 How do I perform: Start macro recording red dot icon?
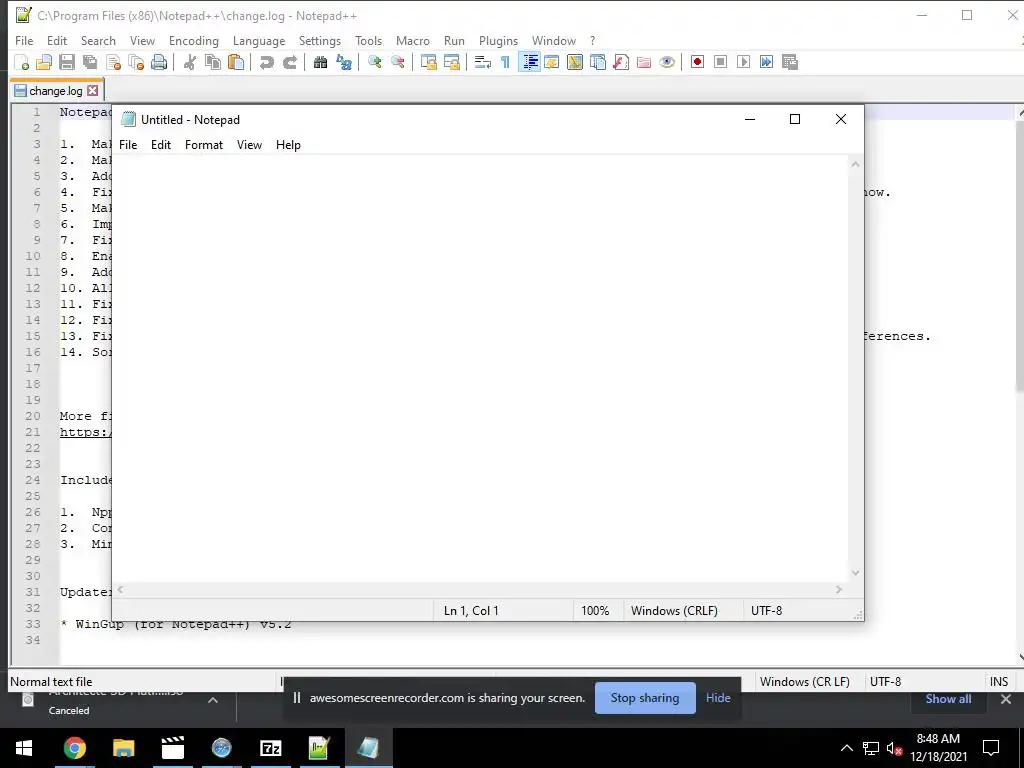pos(697,62)
